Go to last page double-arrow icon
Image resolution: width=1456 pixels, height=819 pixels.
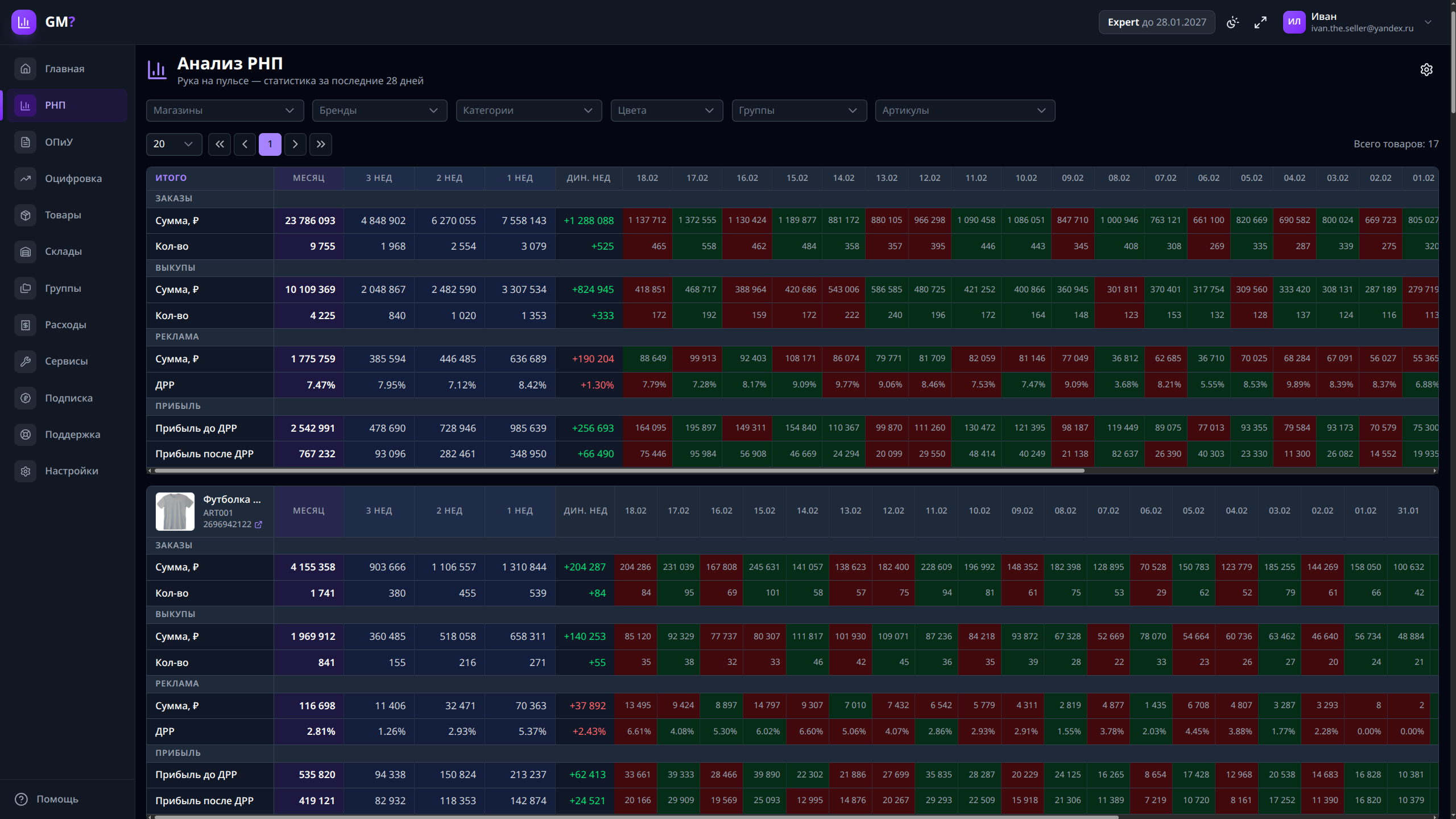(321, 144)
